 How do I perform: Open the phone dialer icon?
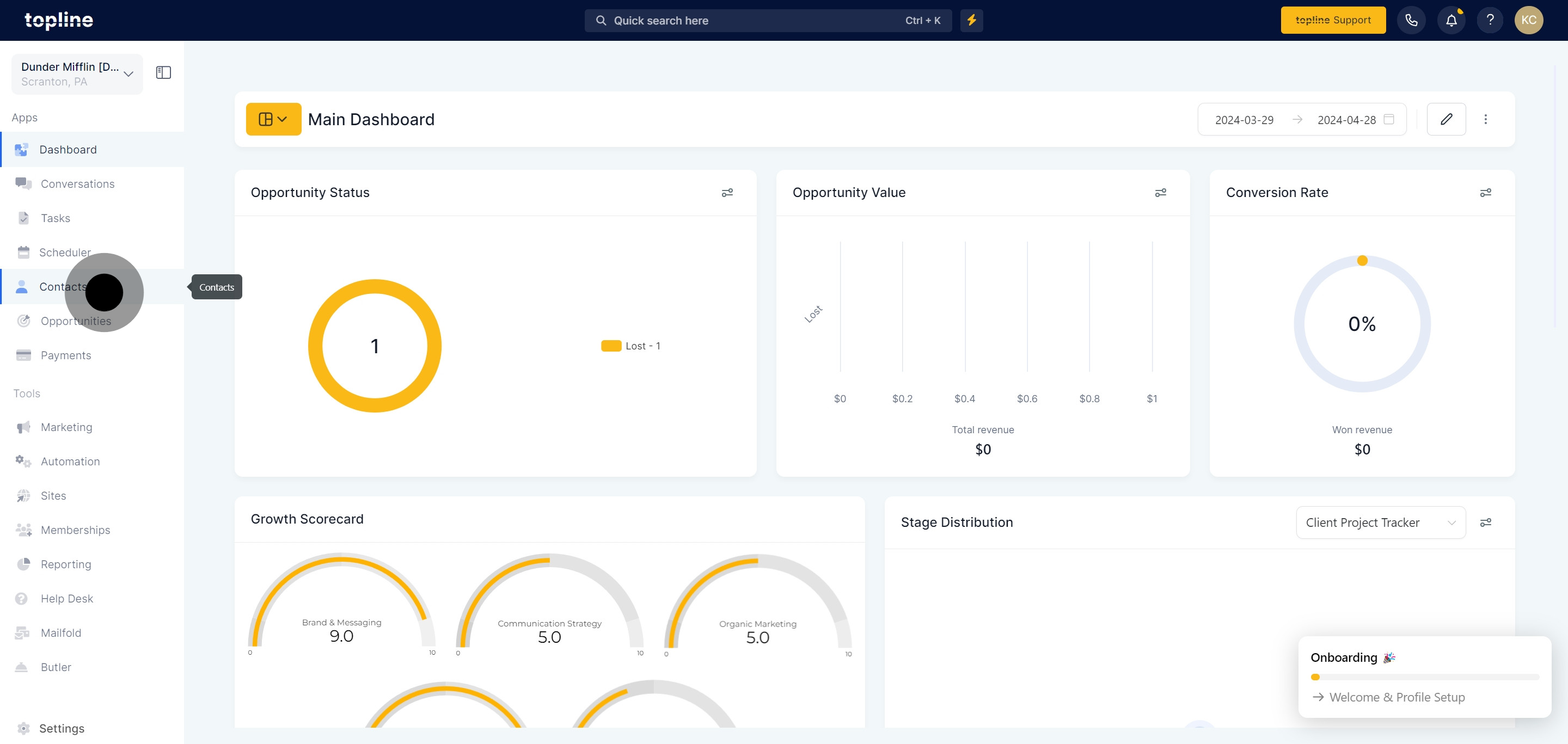point(1411,20)
